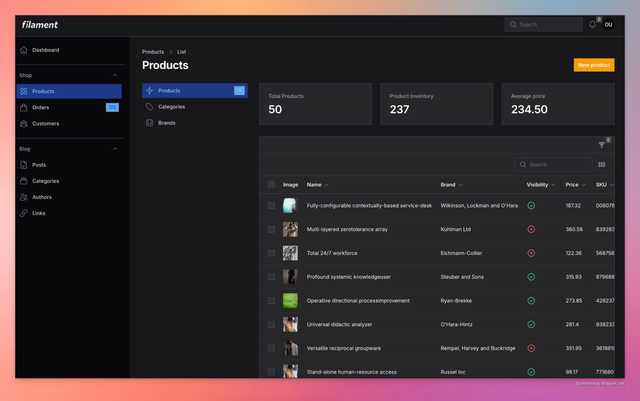640x401 pixels.
Task: Click the global search field in top bar
Action: [543, 25]
